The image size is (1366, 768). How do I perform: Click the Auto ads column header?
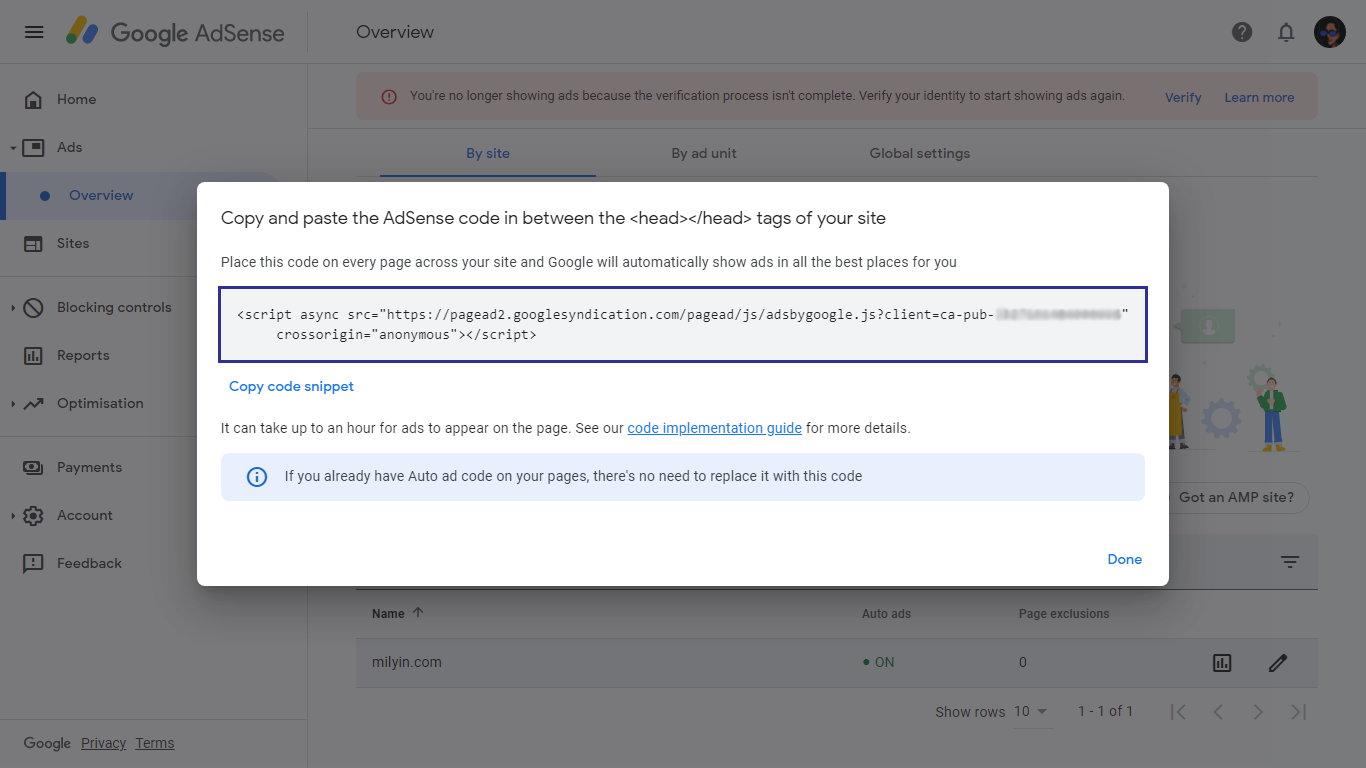886,613
